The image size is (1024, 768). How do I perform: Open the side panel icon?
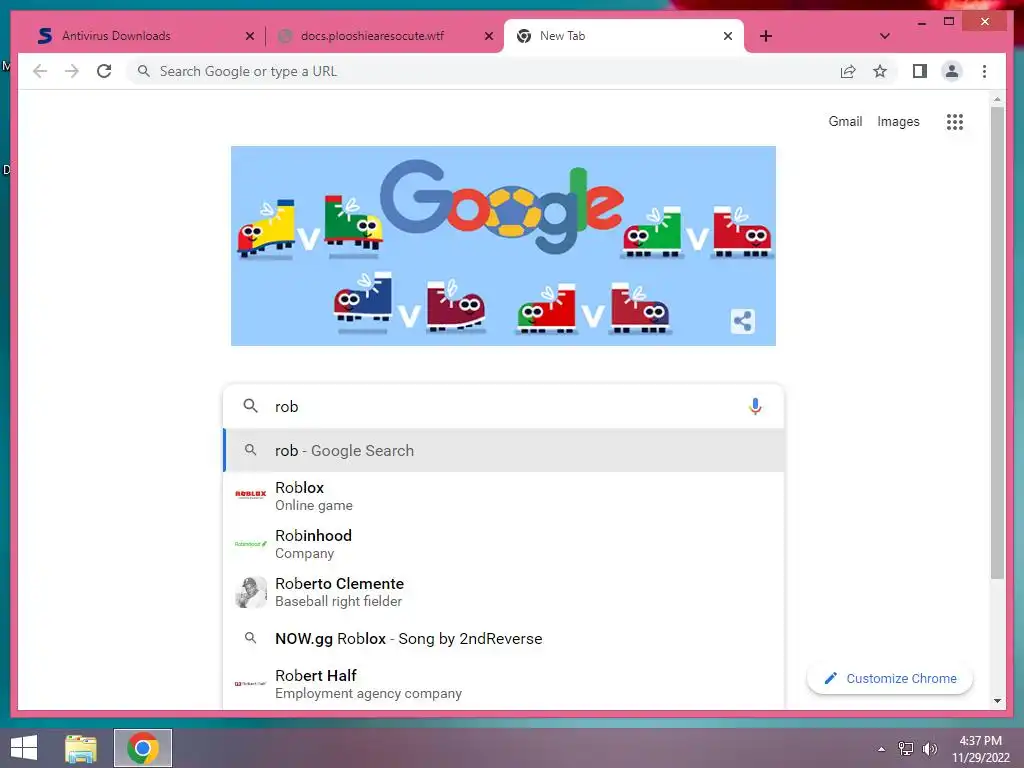coord(920,71)
